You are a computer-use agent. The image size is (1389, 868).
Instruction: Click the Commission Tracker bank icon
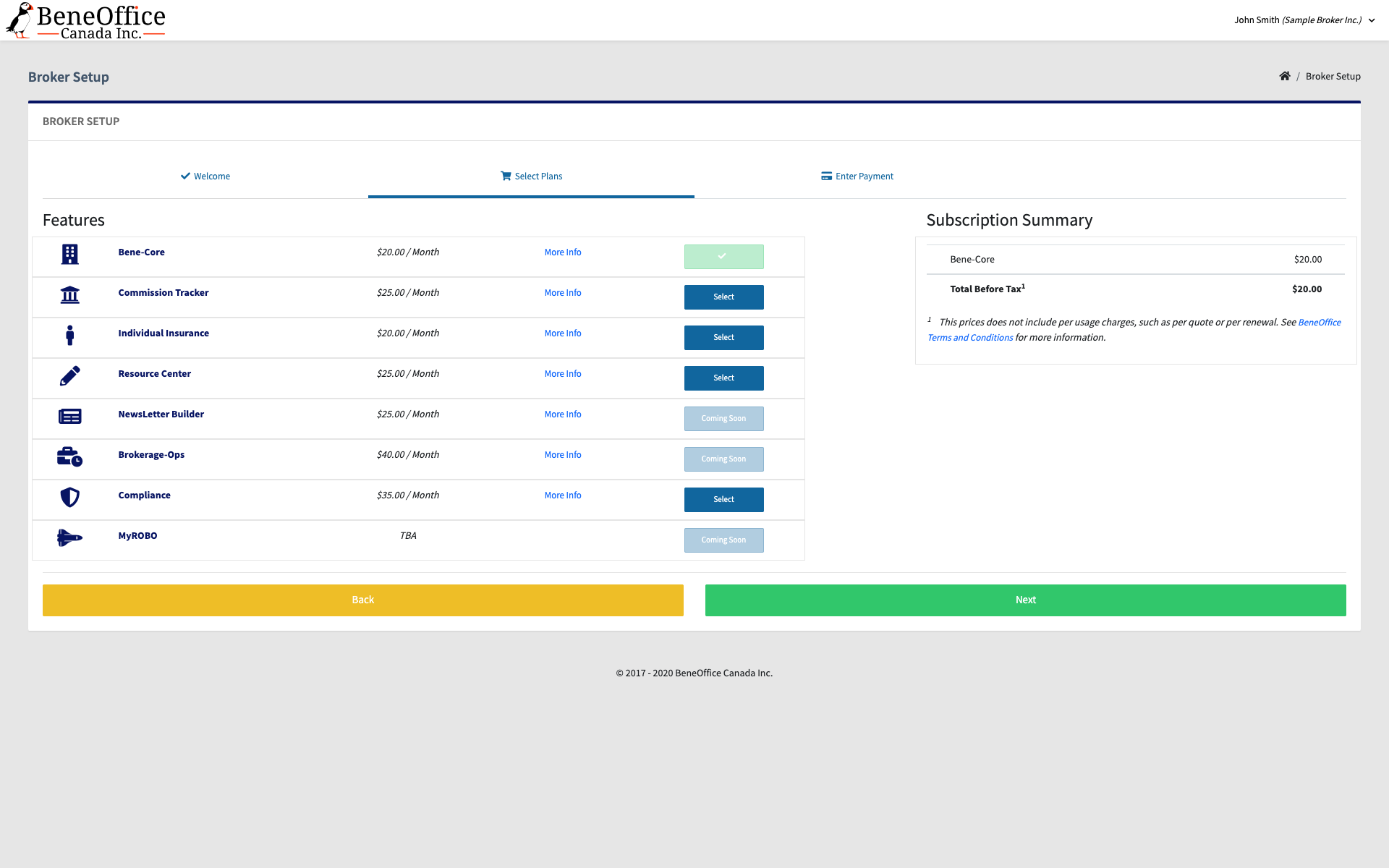(69, 294)
